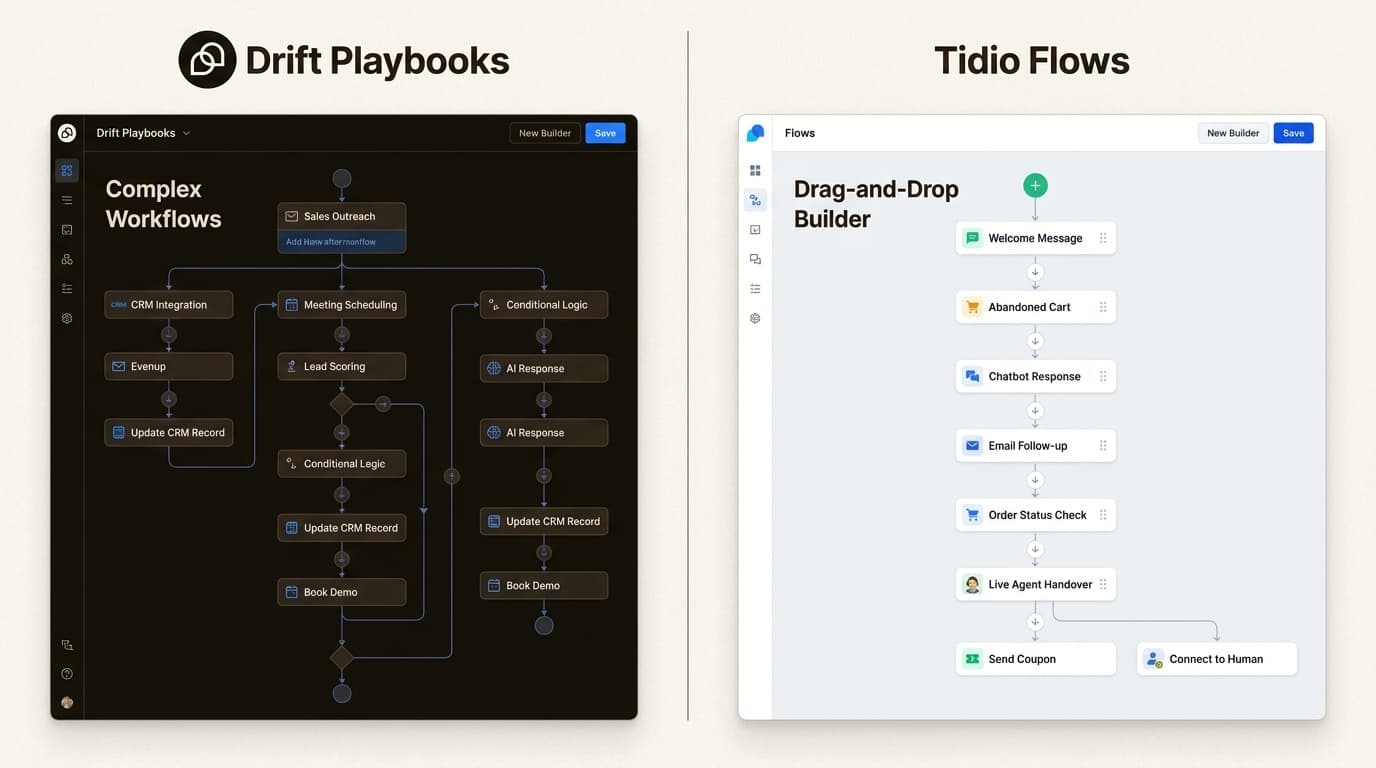Select the Lead Scoring node

(342, 366)
